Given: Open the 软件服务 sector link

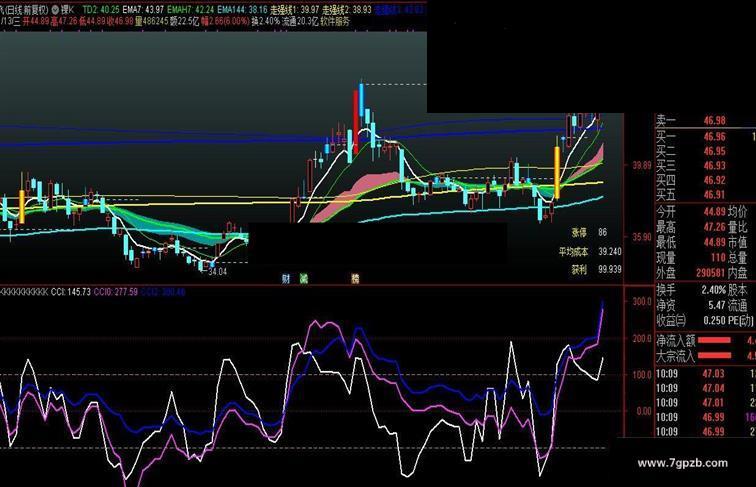Looking at the screenshot, I should pos(335,21).
